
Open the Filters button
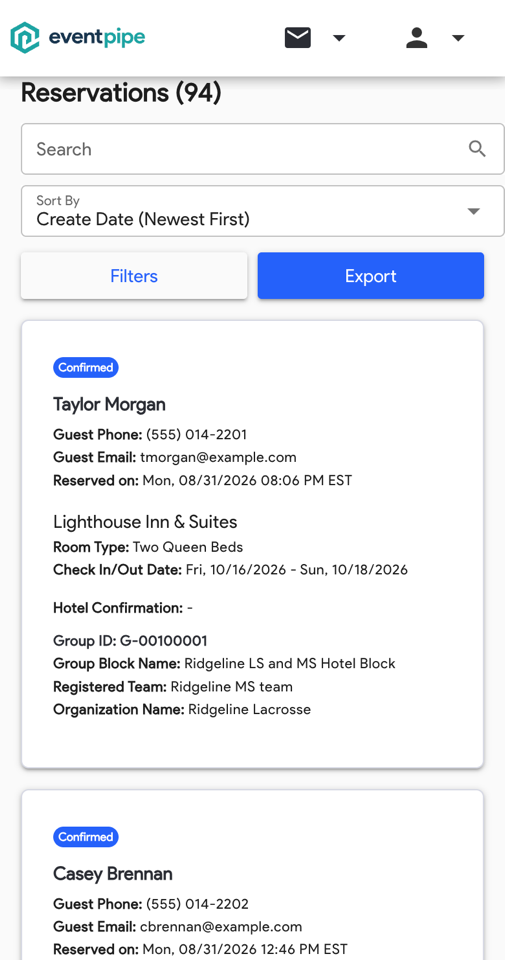(x=134, y=276)
